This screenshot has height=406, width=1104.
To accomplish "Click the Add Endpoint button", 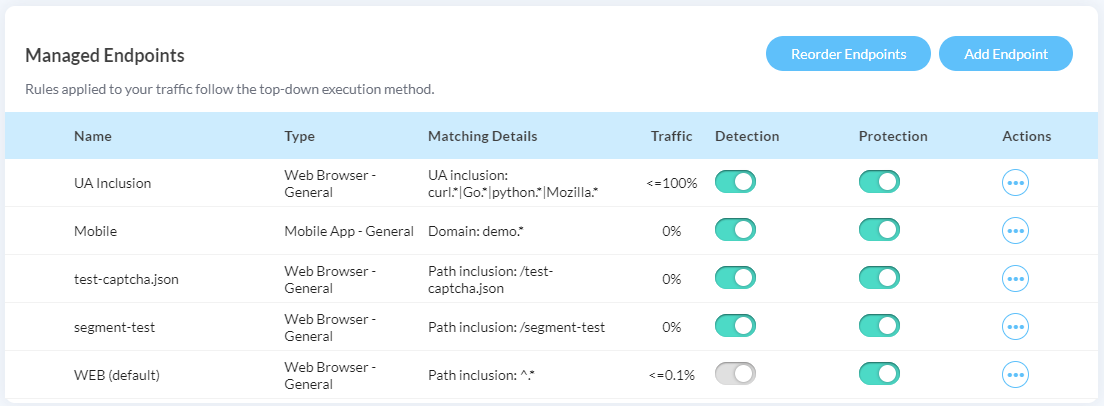I will [x=1005, y=54].
